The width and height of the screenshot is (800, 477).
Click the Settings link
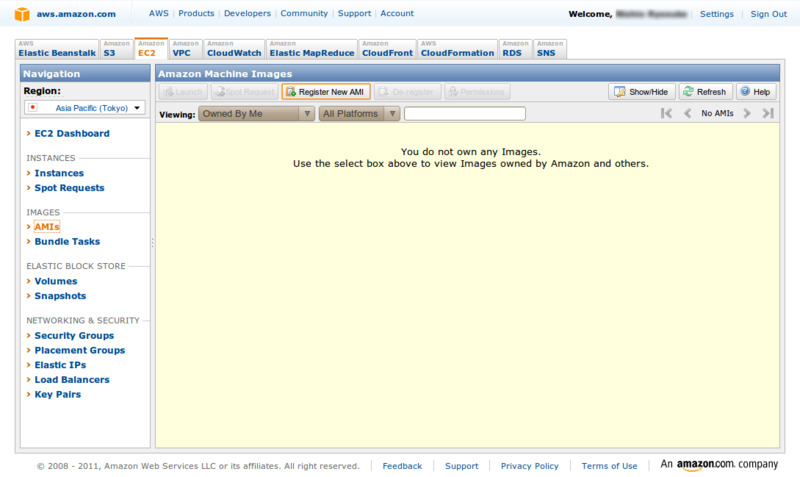[716, 14]
